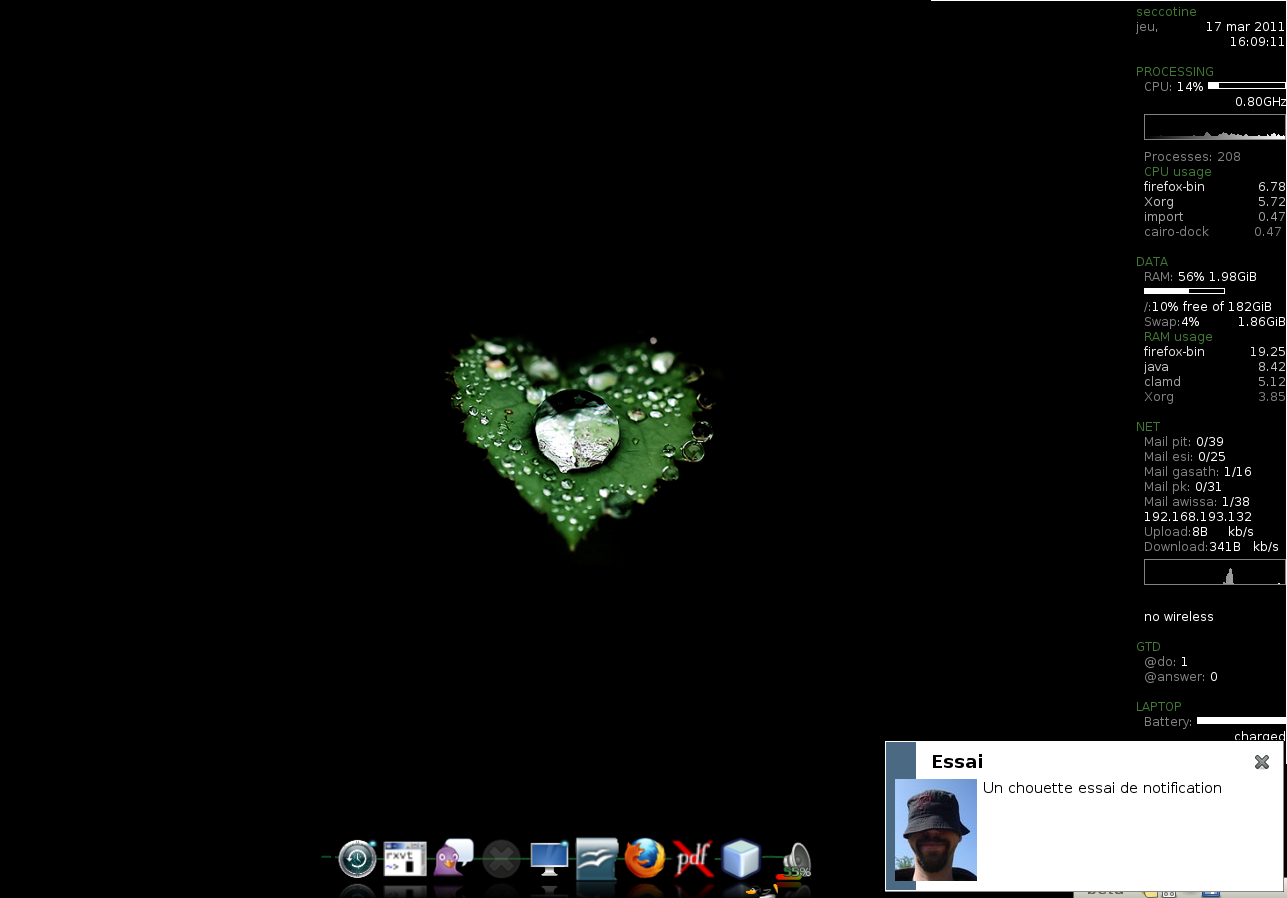The width and height of the screenshot is (1287, 898).
Task: Click the Swap 4% line
Action: point(1215,322)
